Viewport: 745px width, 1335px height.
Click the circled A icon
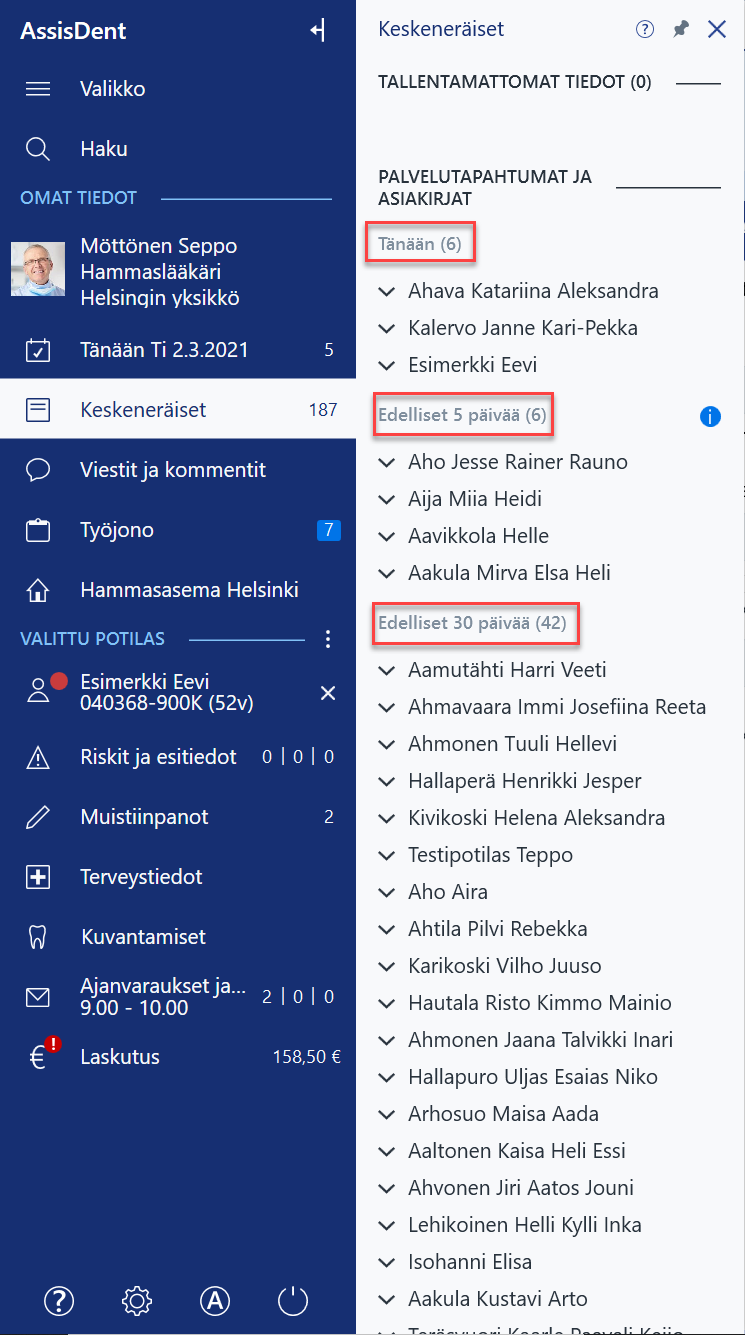coord(215,1301)
